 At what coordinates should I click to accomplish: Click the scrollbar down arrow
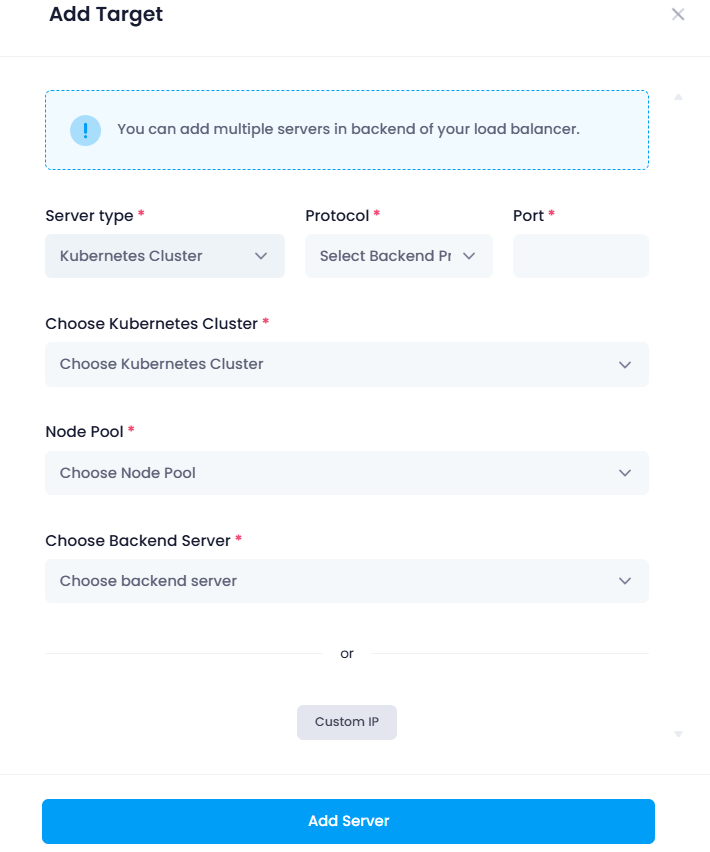click(x=678, y=734)
